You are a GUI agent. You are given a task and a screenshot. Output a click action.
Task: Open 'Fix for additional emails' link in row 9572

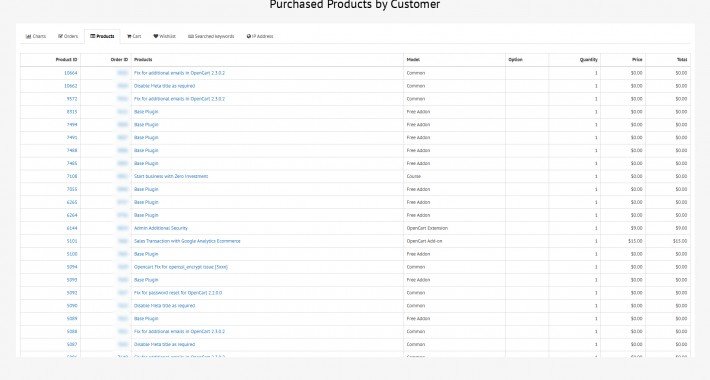click(x=179, y=99)
